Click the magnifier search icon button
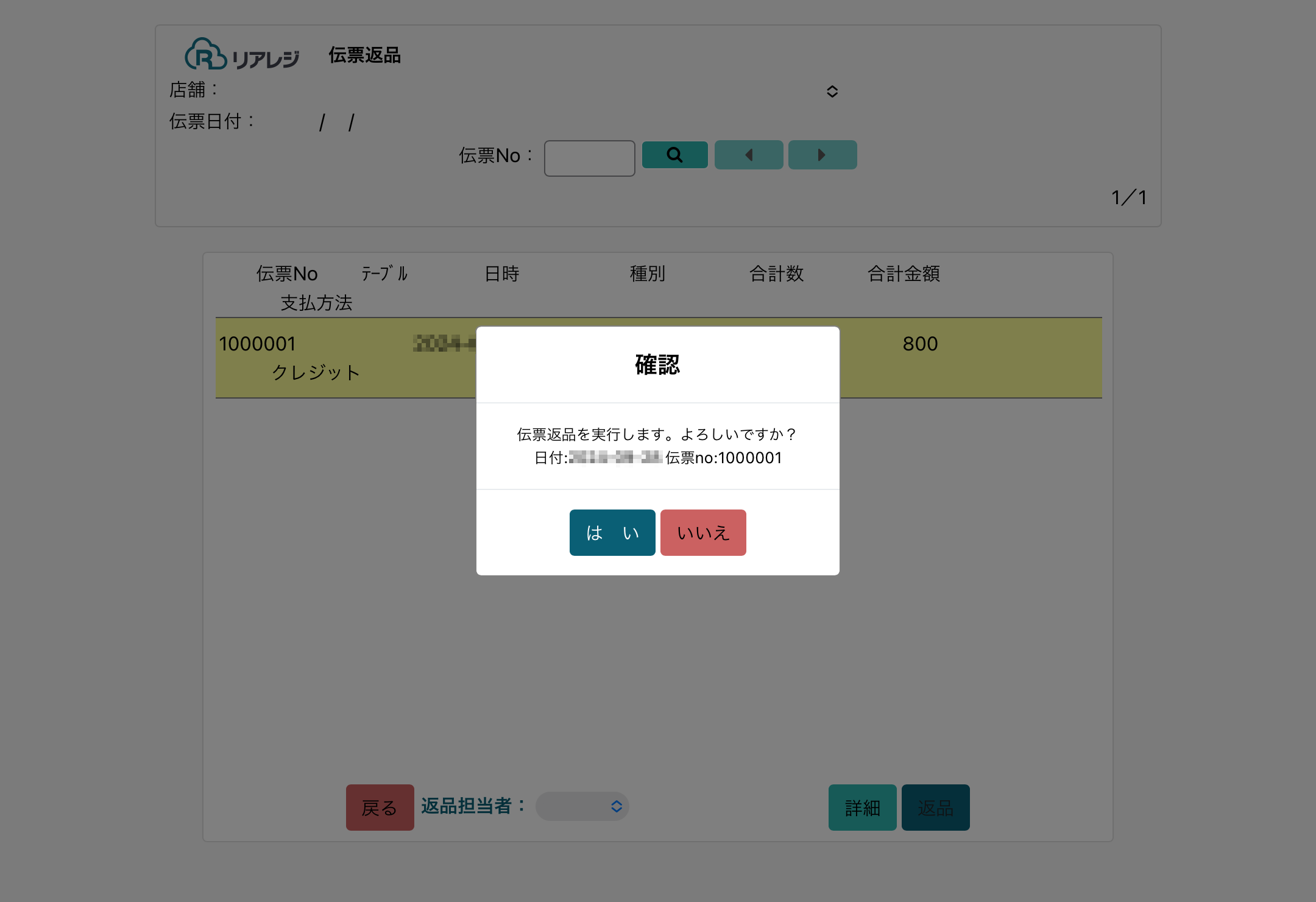 674,155
